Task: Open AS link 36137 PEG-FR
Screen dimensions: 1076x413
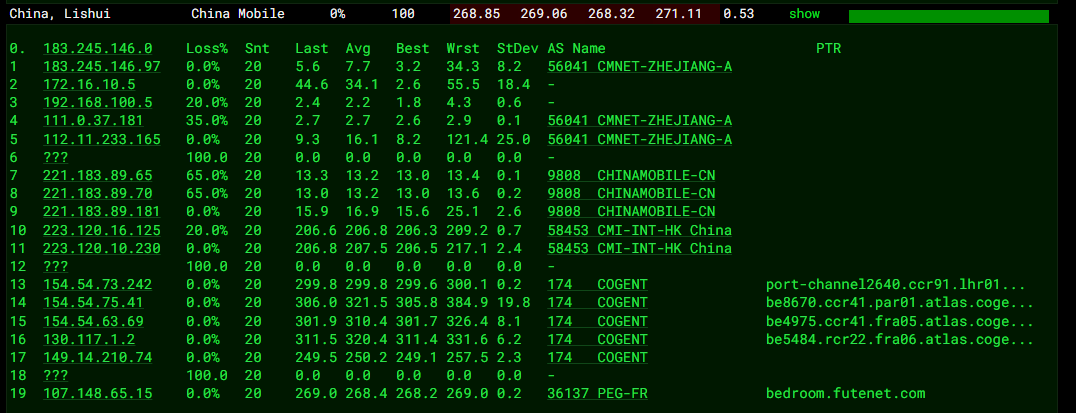Action: click(x=598, y=393)
